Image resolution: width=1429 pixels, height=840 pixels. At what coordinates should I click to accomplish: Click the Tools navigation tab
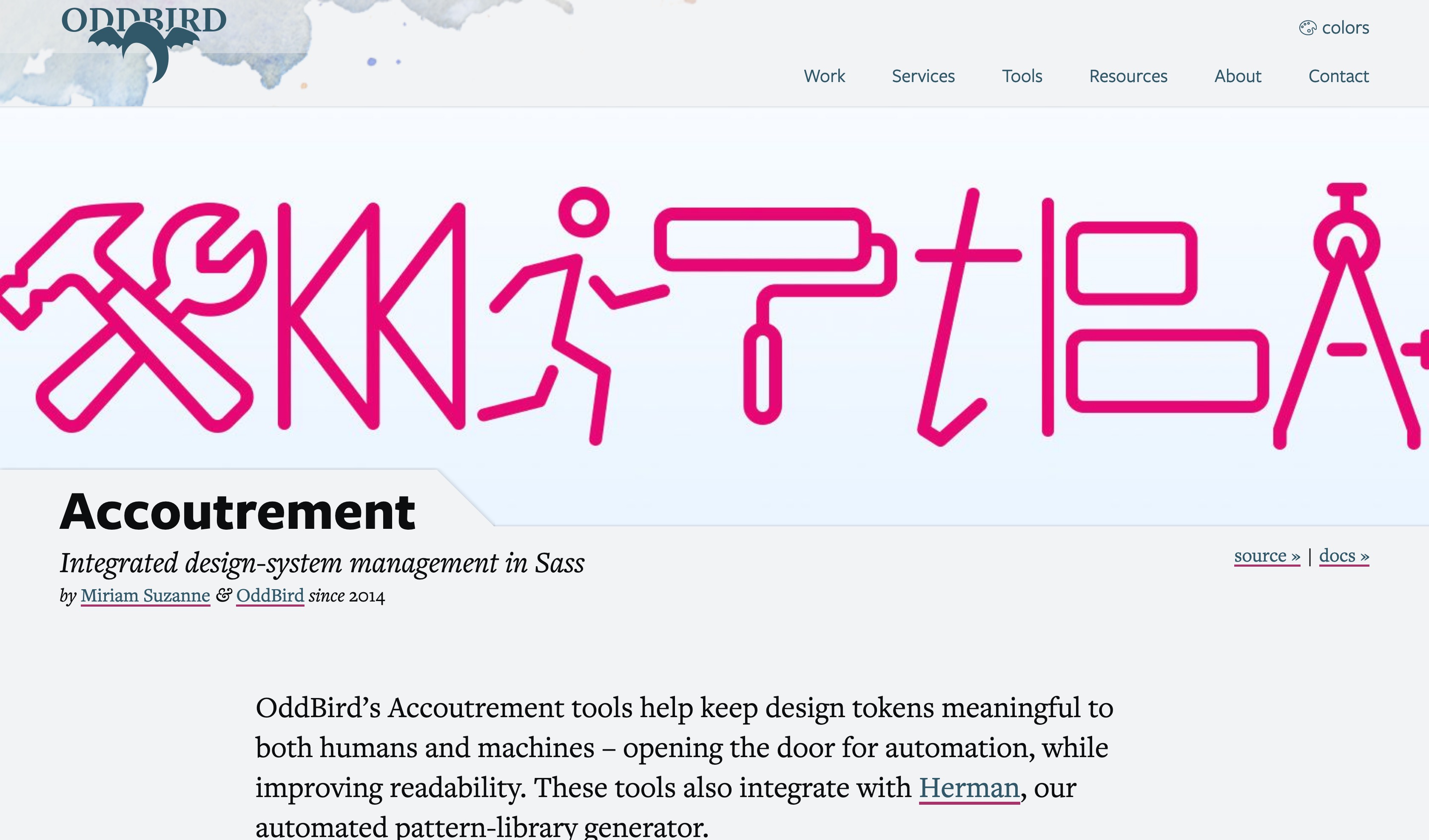(x=1021, y=75)
